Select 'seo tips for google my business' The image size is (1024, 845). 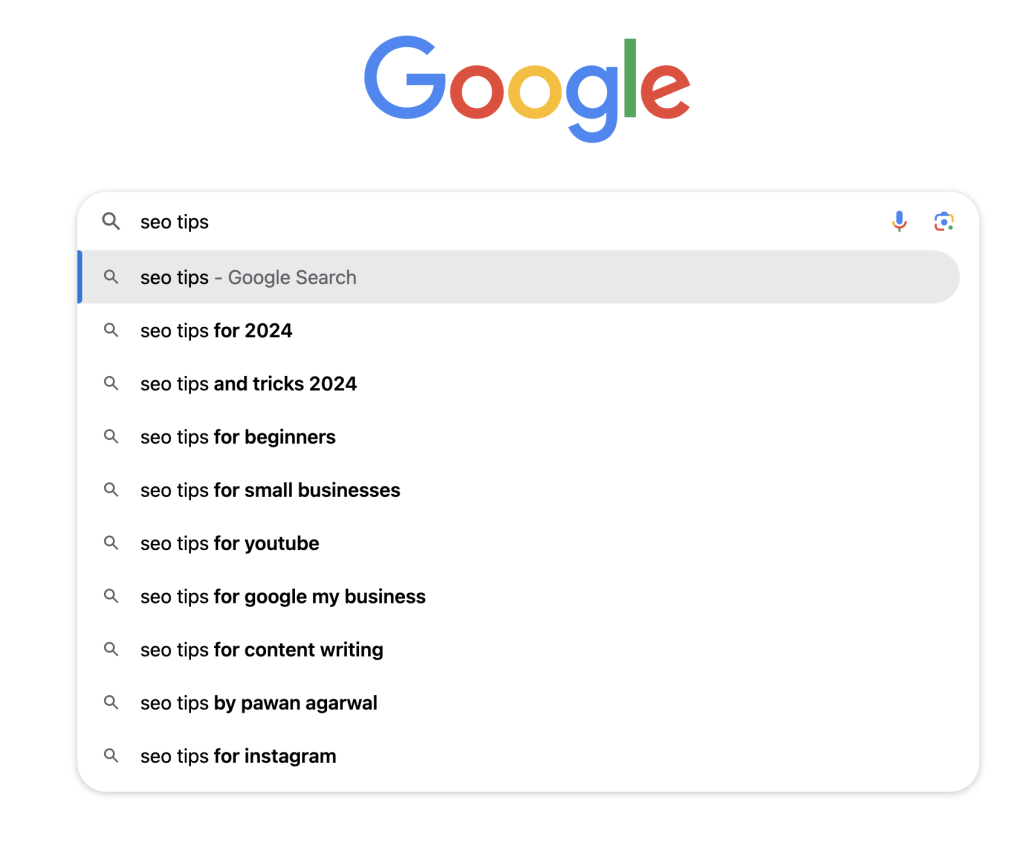click(282, 596)
